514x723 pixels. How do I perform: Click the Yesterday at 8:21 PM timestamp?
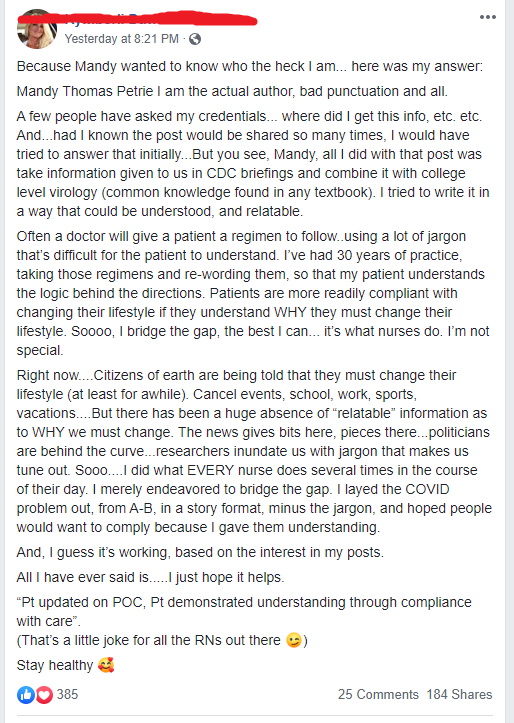tap(122, 39)
